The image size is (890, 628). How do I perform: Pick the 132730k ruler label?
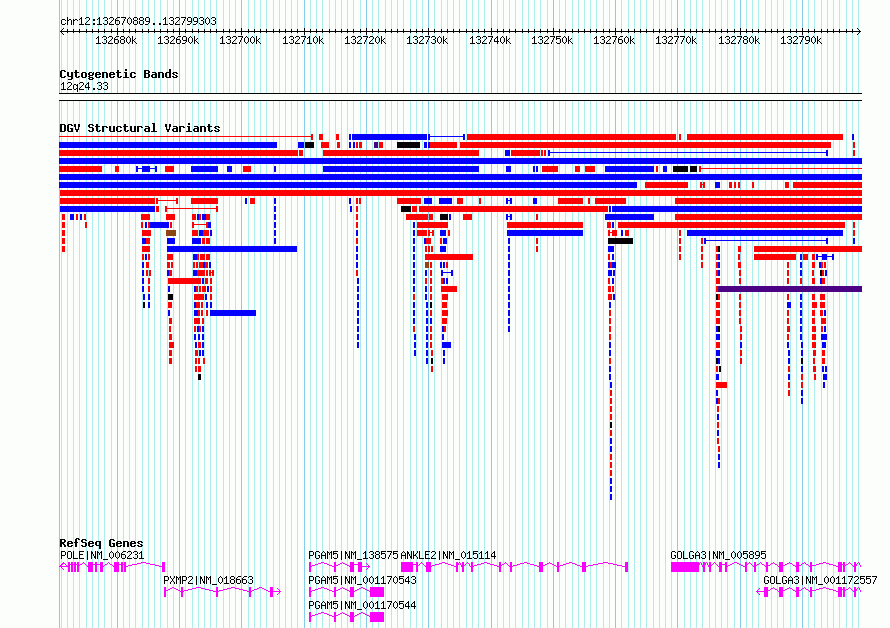(x=427, y=40)
